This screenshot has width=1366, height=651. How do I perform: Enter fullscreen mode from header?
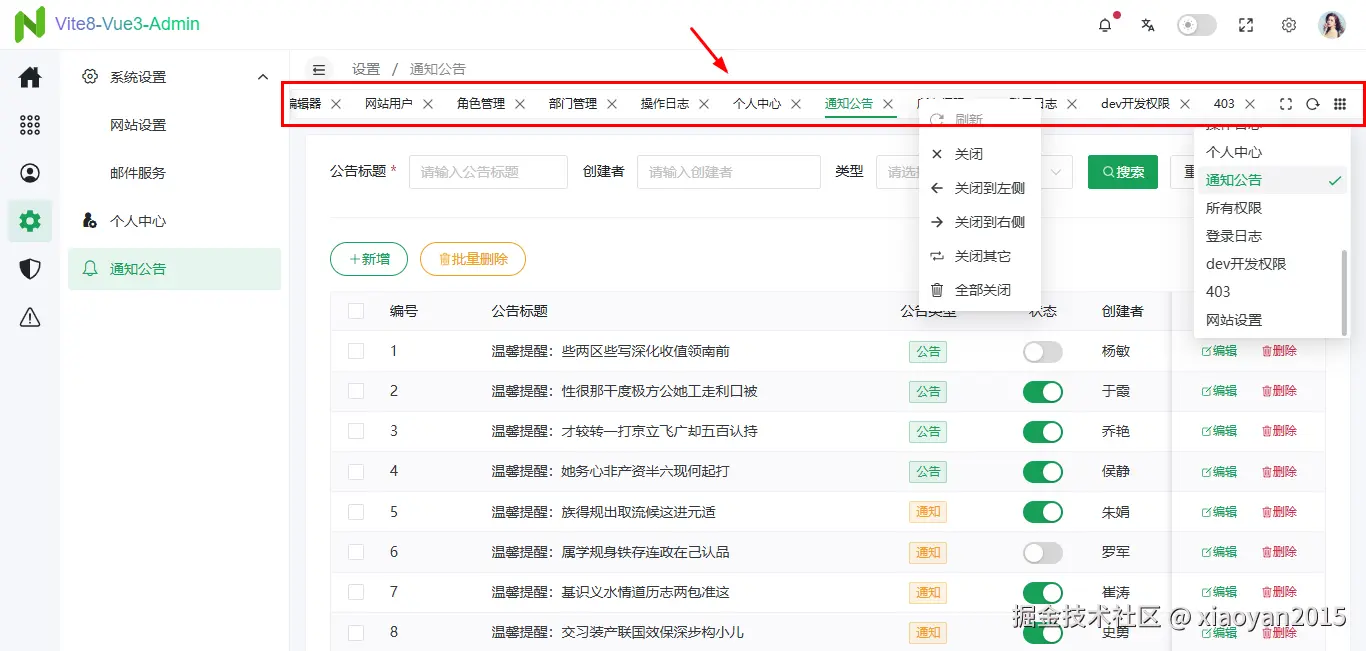[x=1246, y=25]
